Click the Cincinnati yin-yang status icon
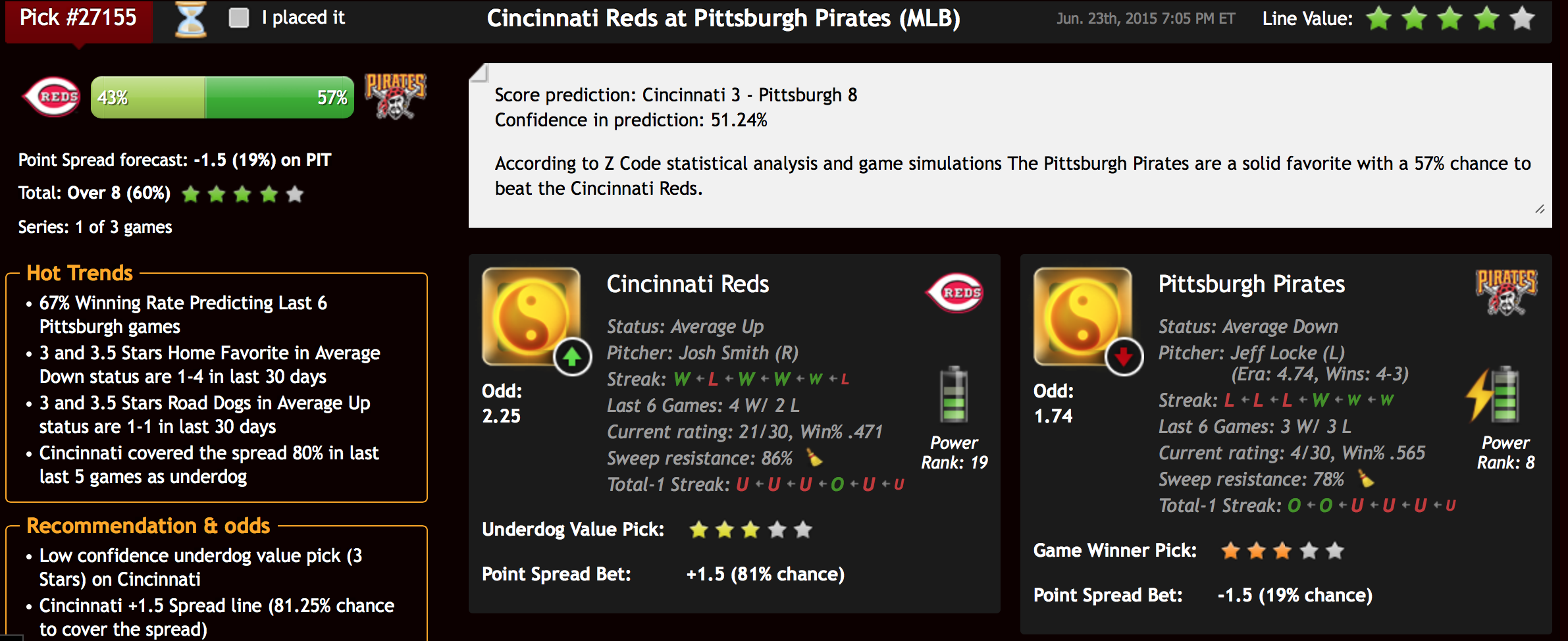1568x641 pixels. [531, 316]
